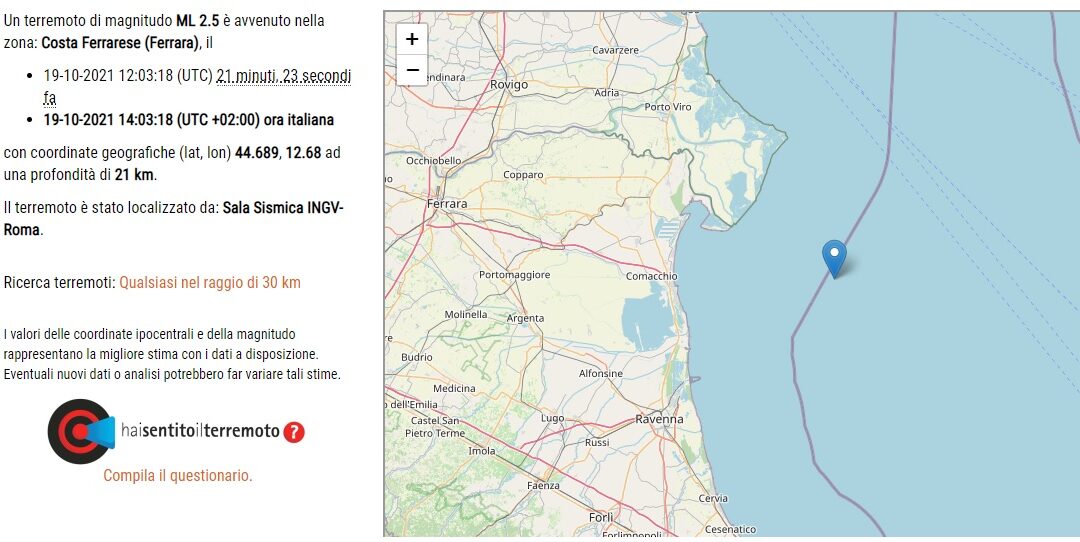
Task: Open the Compila il questionario link
Action: (178, 475)
